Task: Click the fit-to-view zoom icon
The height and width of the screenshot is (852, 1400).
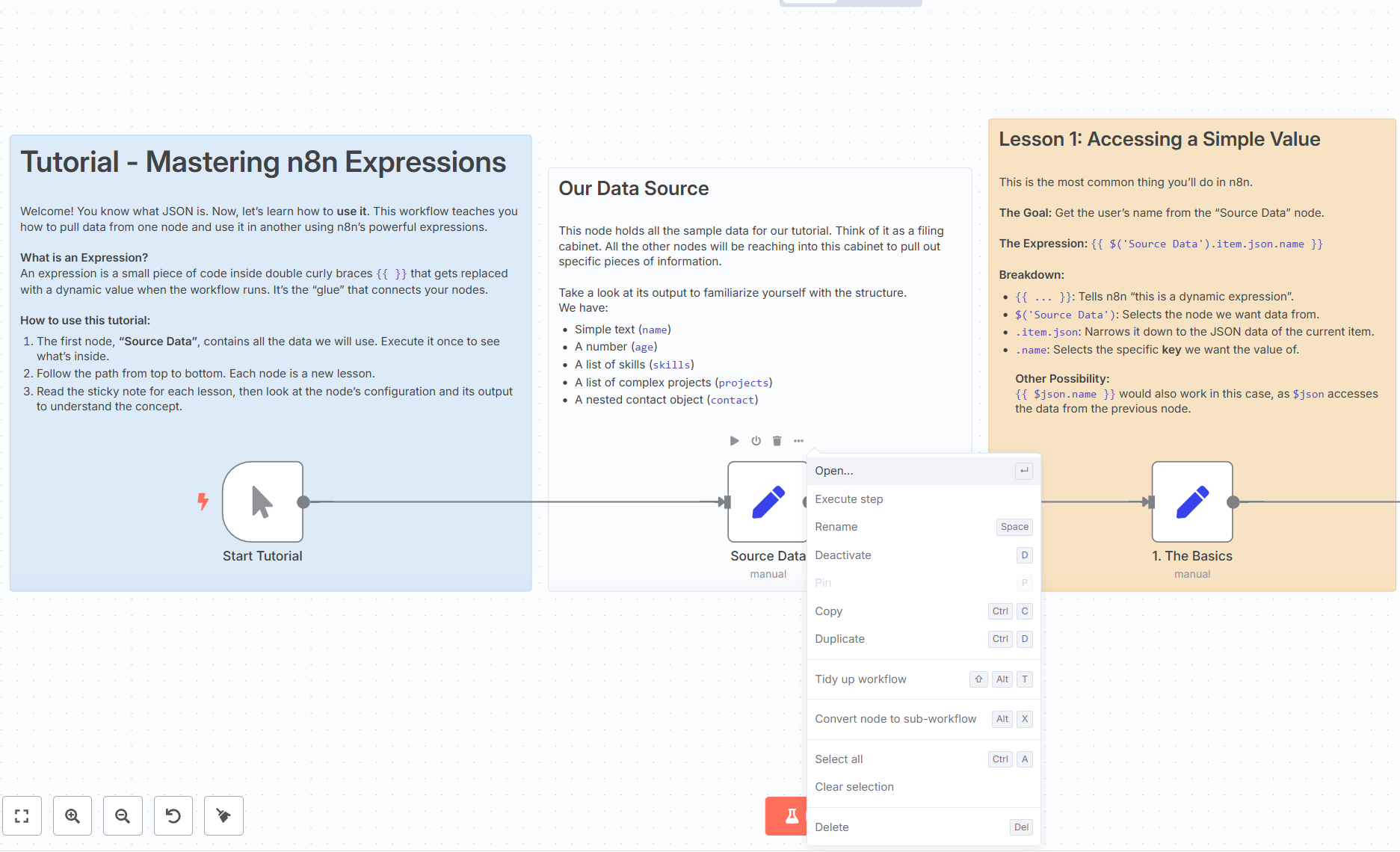Action: click(x=22, y=815)
